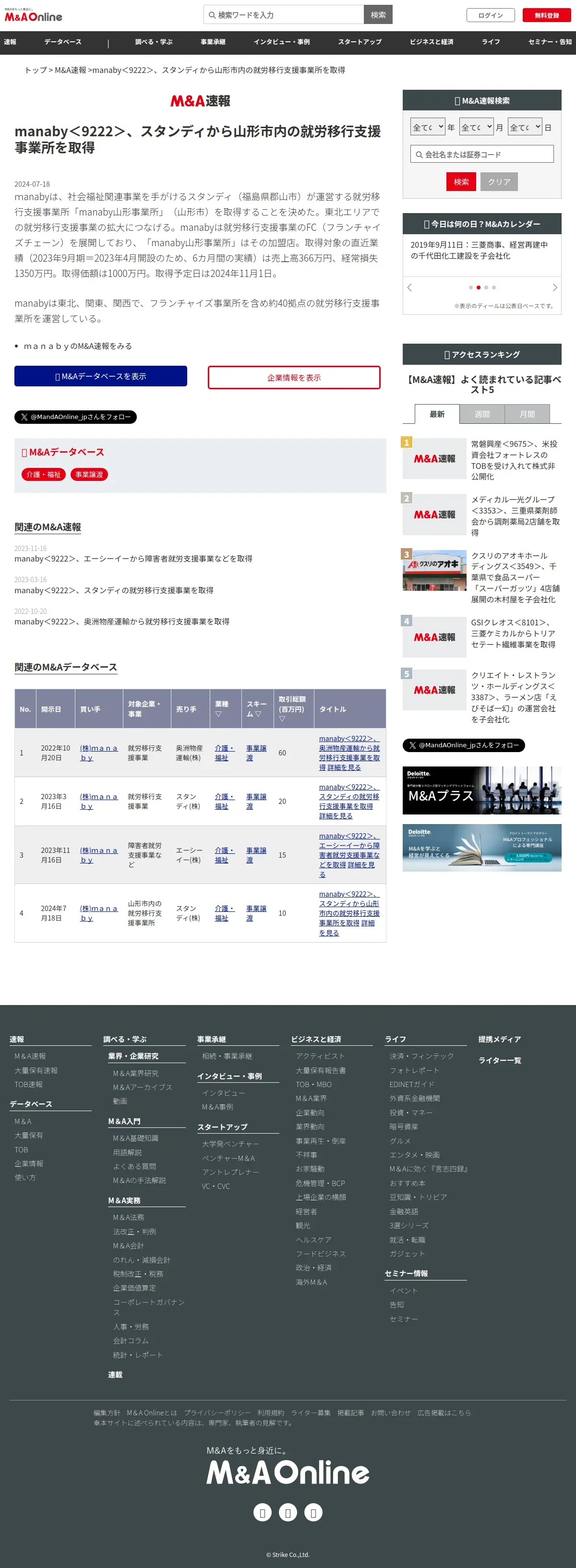Click the 介護・福祉 tag

click(x=43, y=474)
